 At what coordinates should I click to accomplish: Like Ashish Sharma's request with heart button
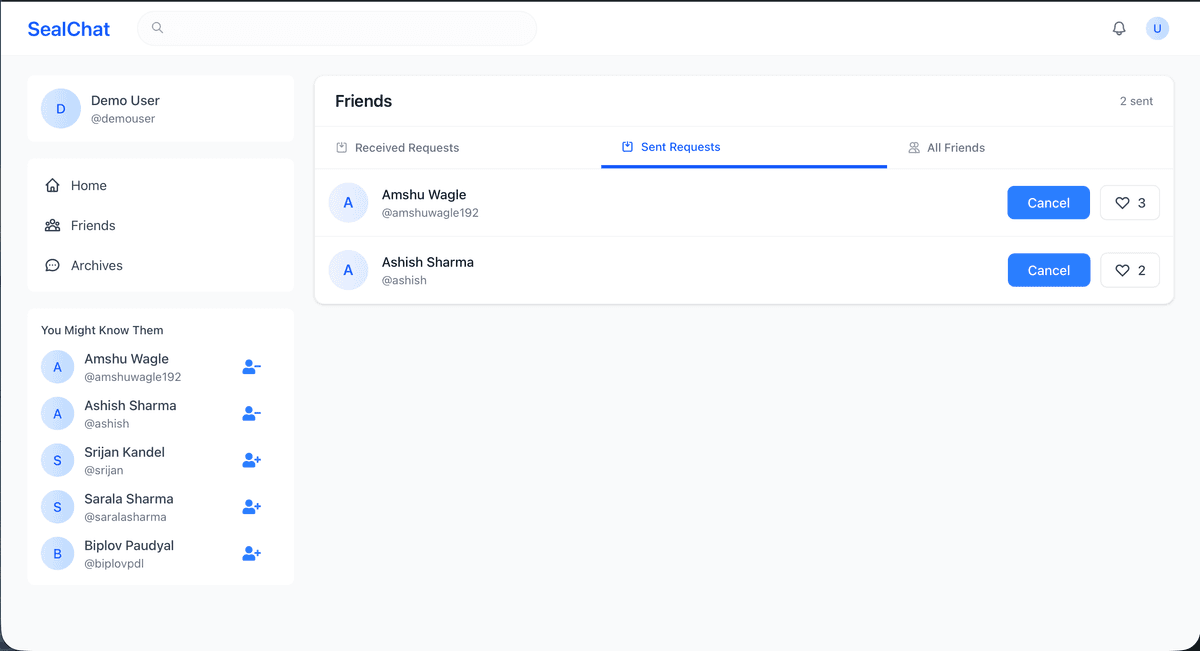click(x=1130, y=270)
